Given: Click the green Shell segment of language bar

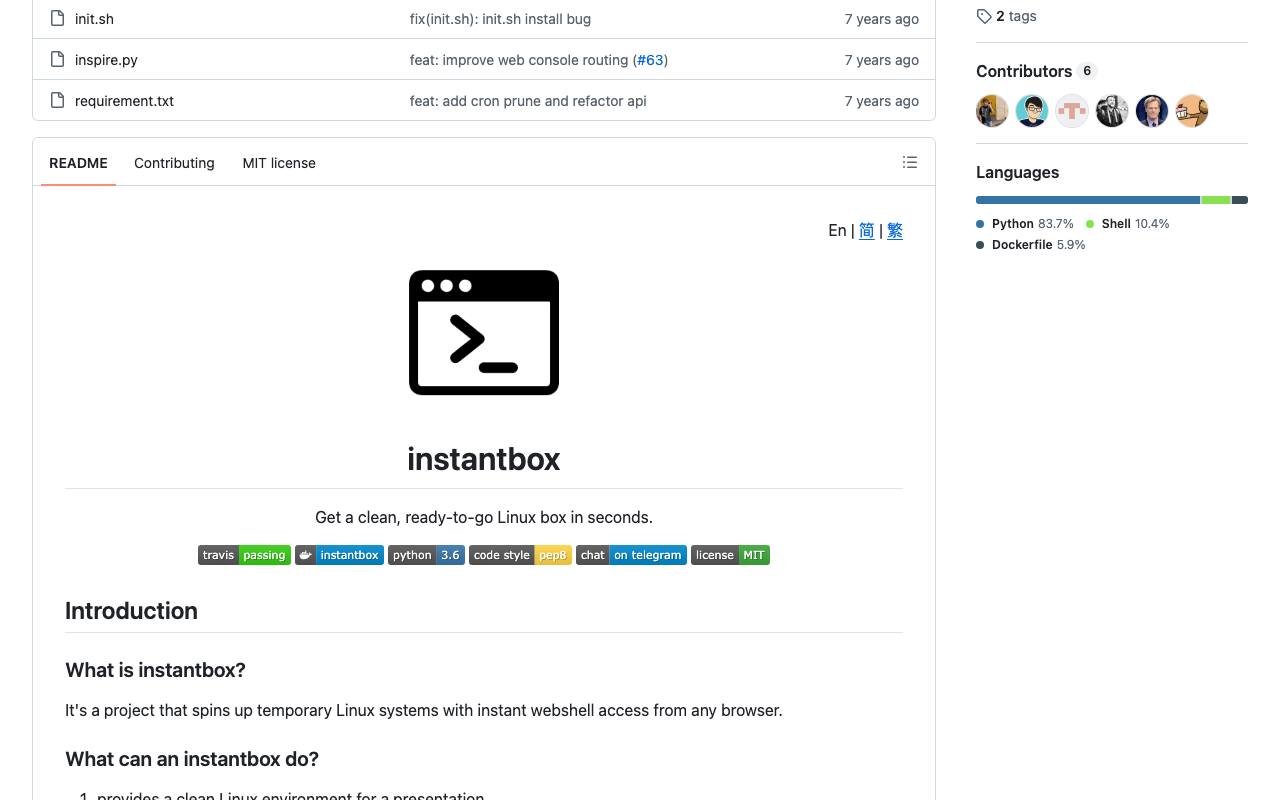Looking at the screenshot, I should (x=1216, y=200).
